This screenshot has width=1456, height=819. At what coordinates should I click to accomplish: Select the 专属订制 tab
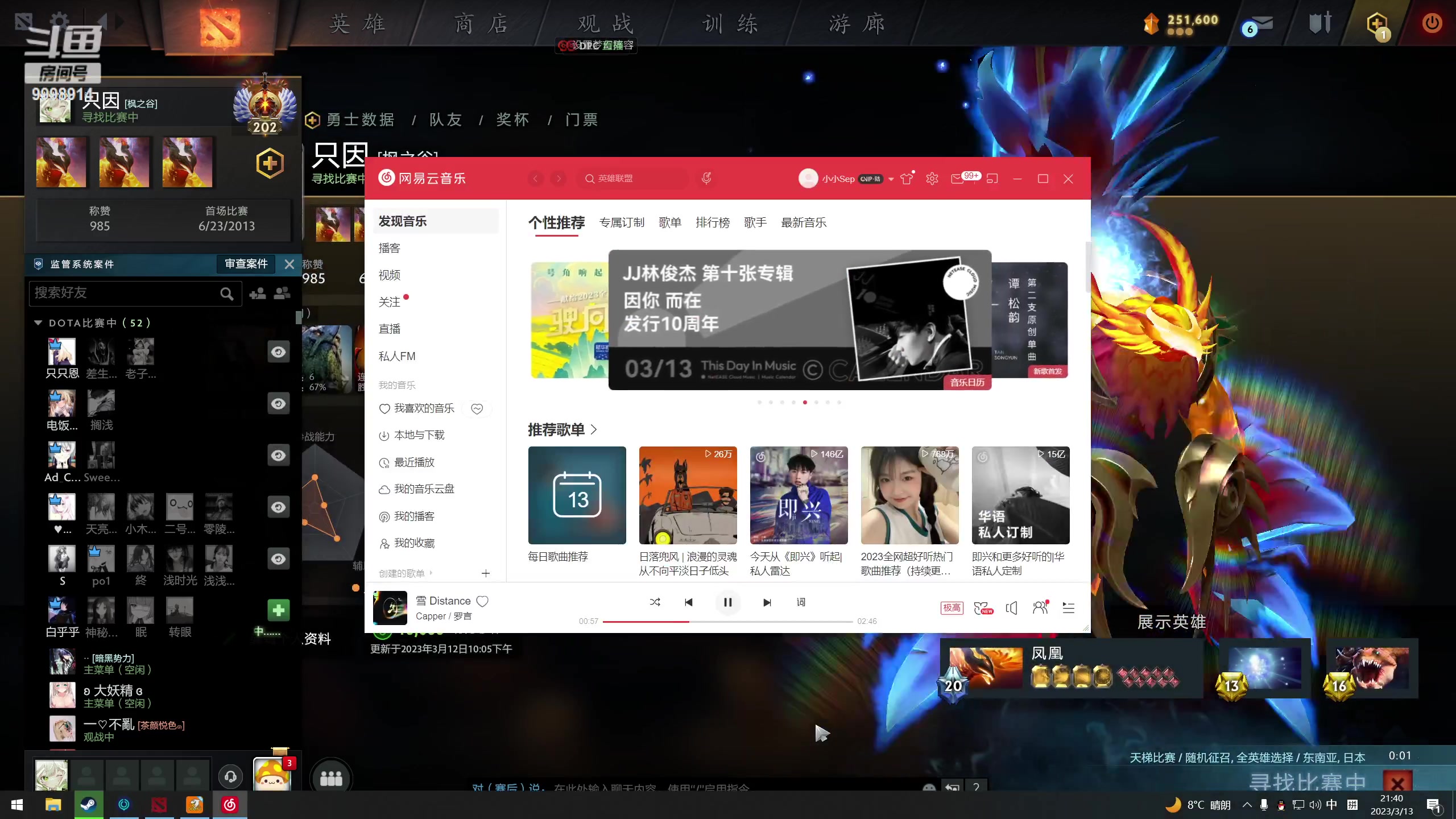coord(622,222)
